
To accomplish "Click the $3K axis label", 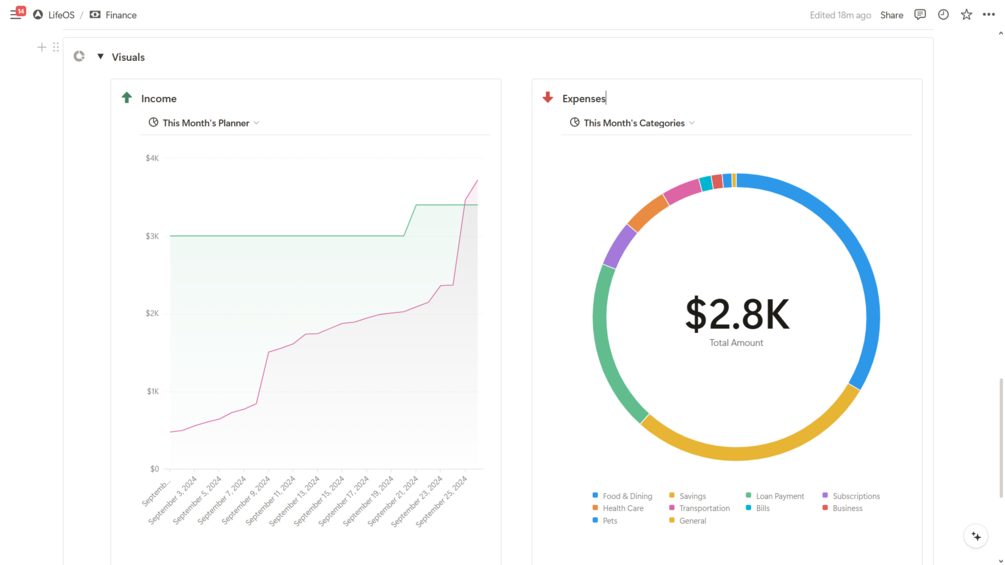I will (152, 236).
